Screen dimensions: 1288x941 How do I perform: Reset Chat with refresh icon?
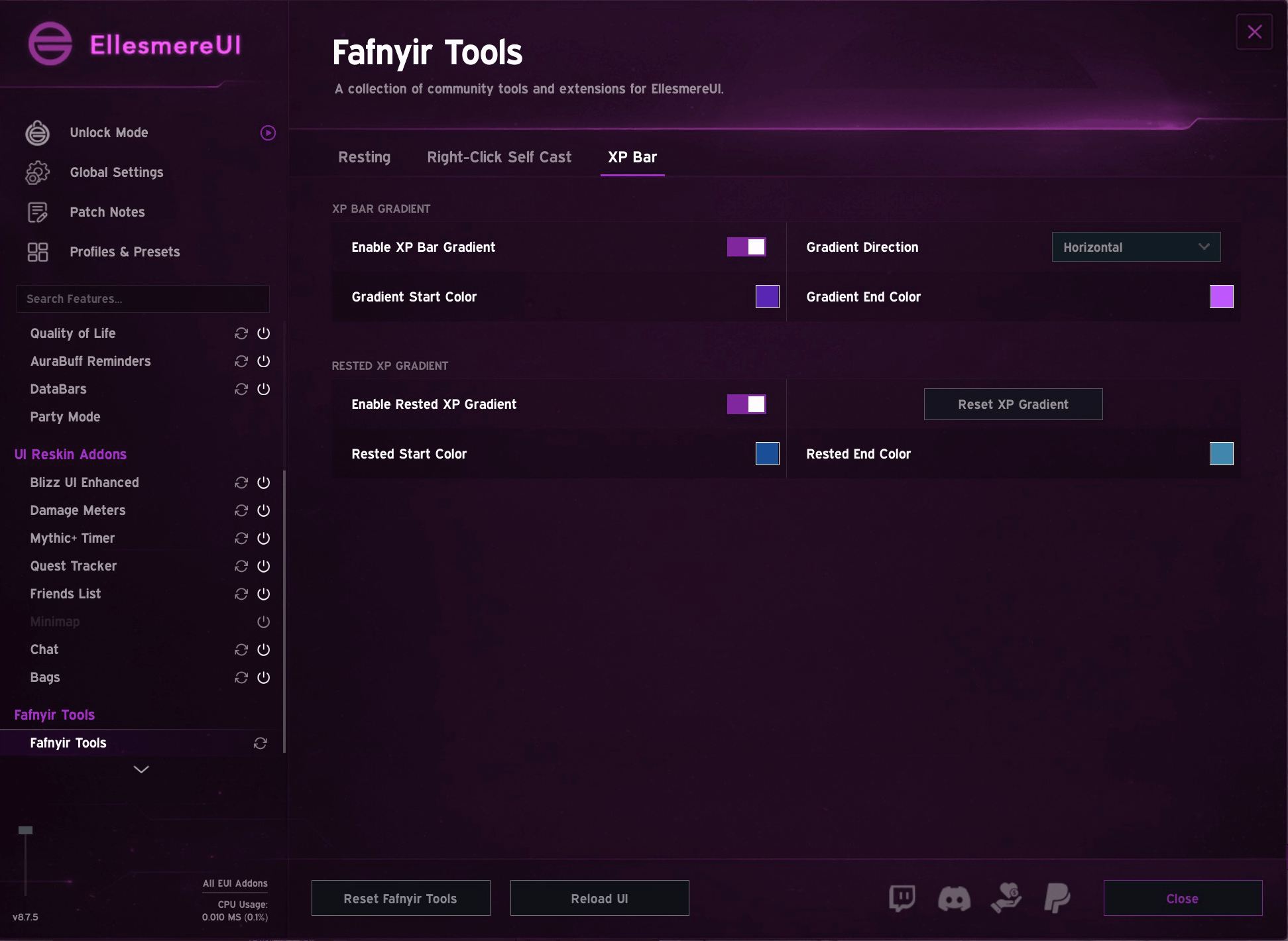tap(241, 649)
